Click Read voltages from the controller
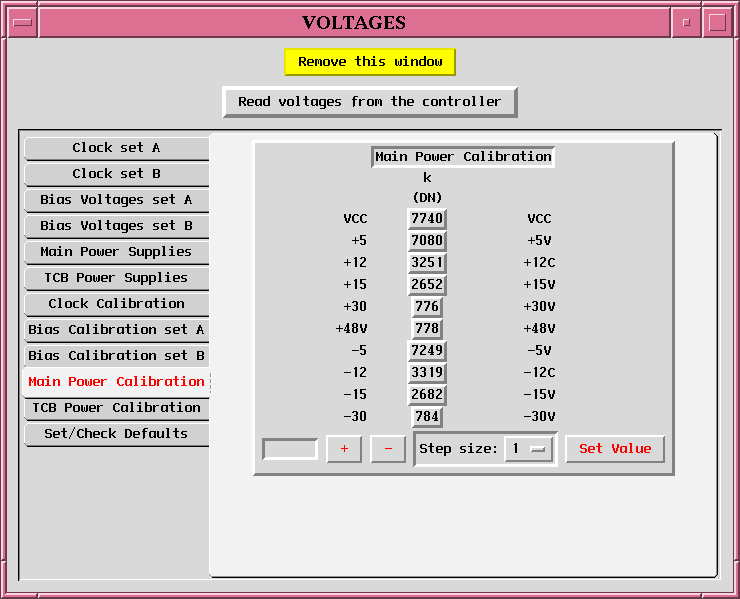The image size is (740, 599). coord(370,102)
